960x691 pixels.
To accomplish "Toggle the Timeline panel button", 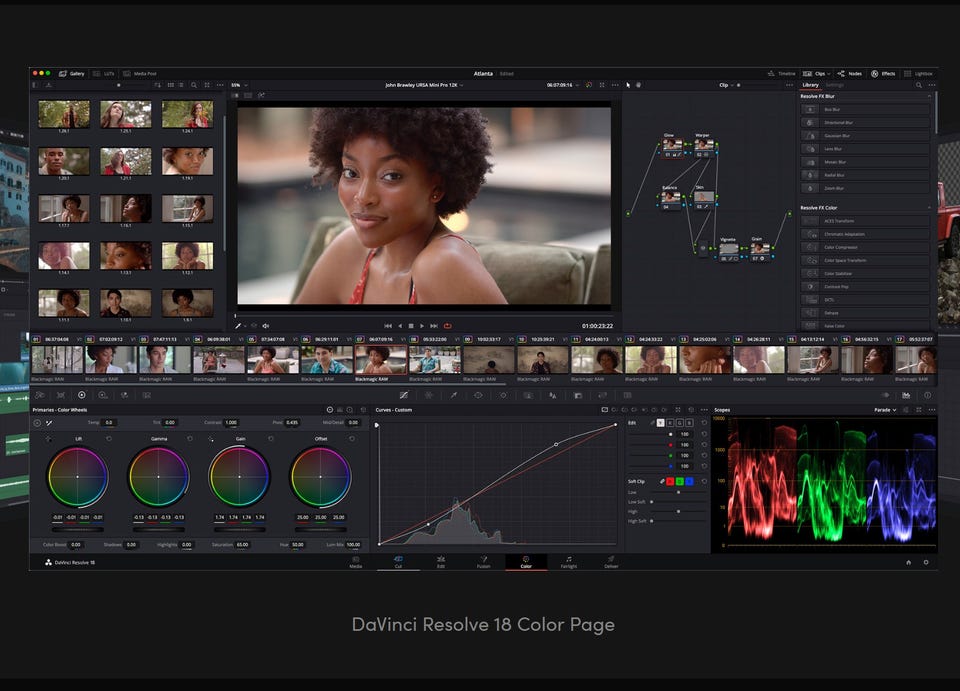I will point(782,73).
